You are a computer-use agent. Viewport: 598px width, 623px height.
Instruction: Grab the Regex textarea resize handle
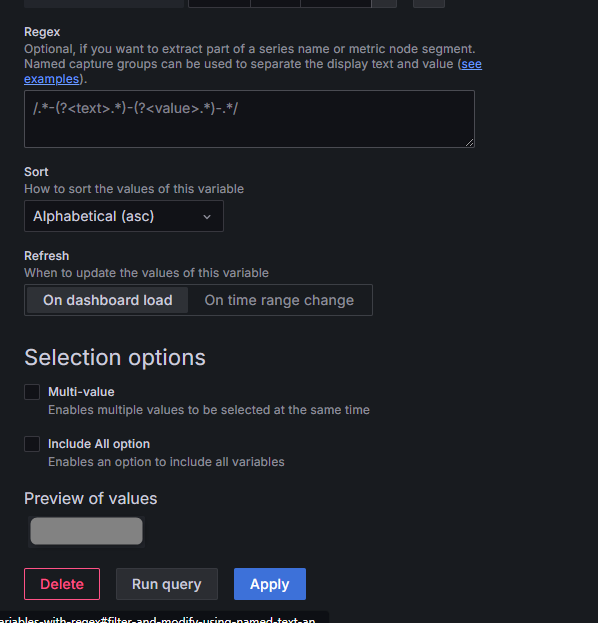tap(469, 143)
